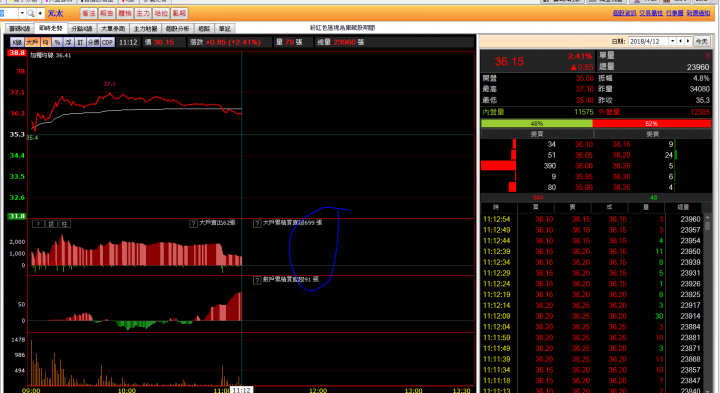This screenshot has width=720, height=393.
Task: Click the red 52% outer volume bar
Action: (x=652, y=124)
